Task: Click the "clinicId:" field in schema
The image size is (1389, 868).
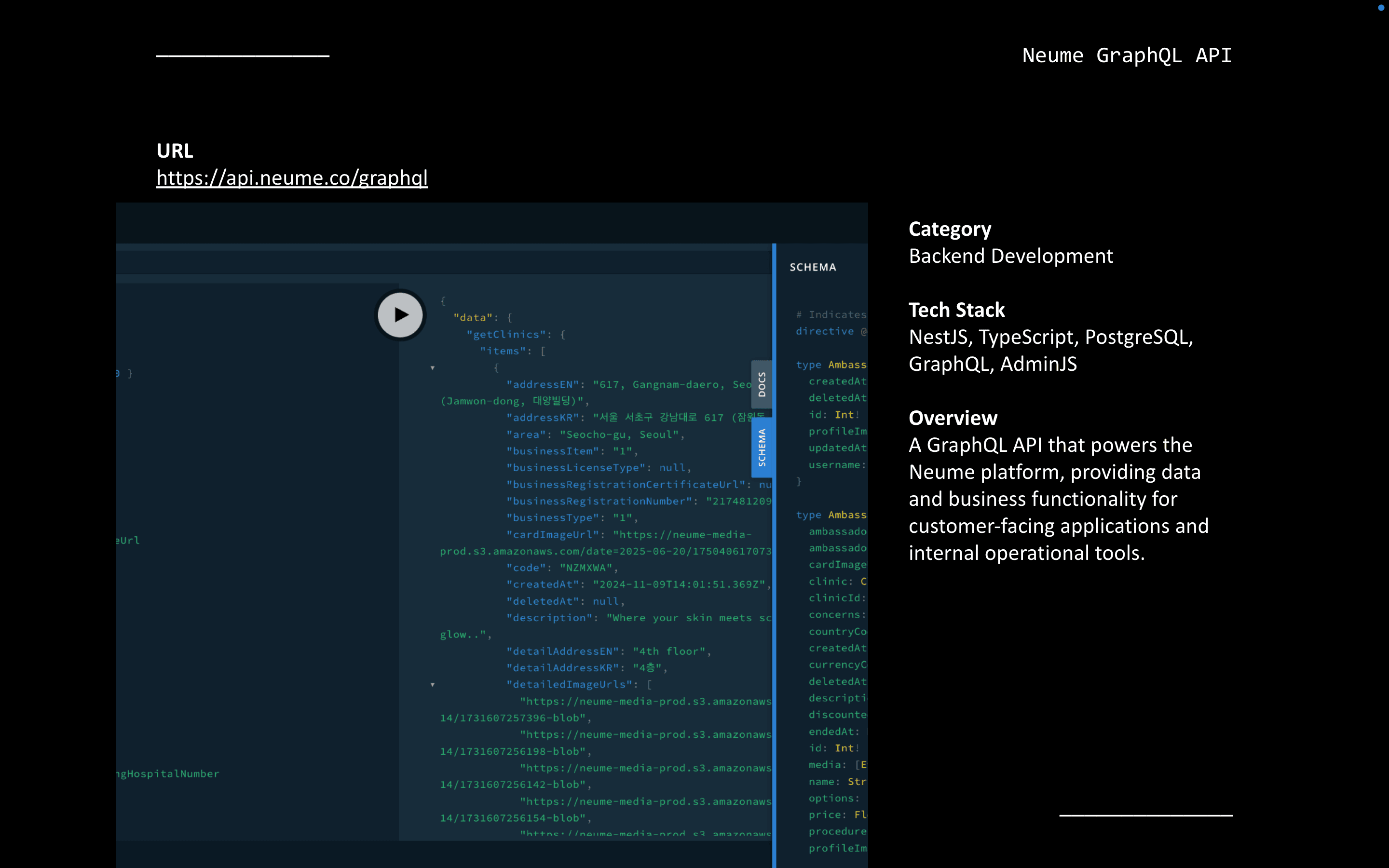Action: [x=837, y=598]
